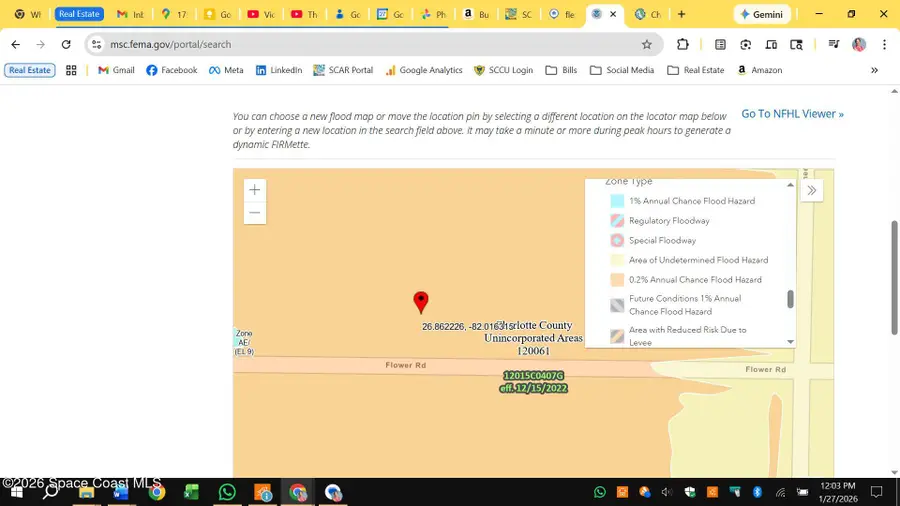Reload the FEMA page
The width and height of the screenshot is (900, 506).
click(66, 44)
